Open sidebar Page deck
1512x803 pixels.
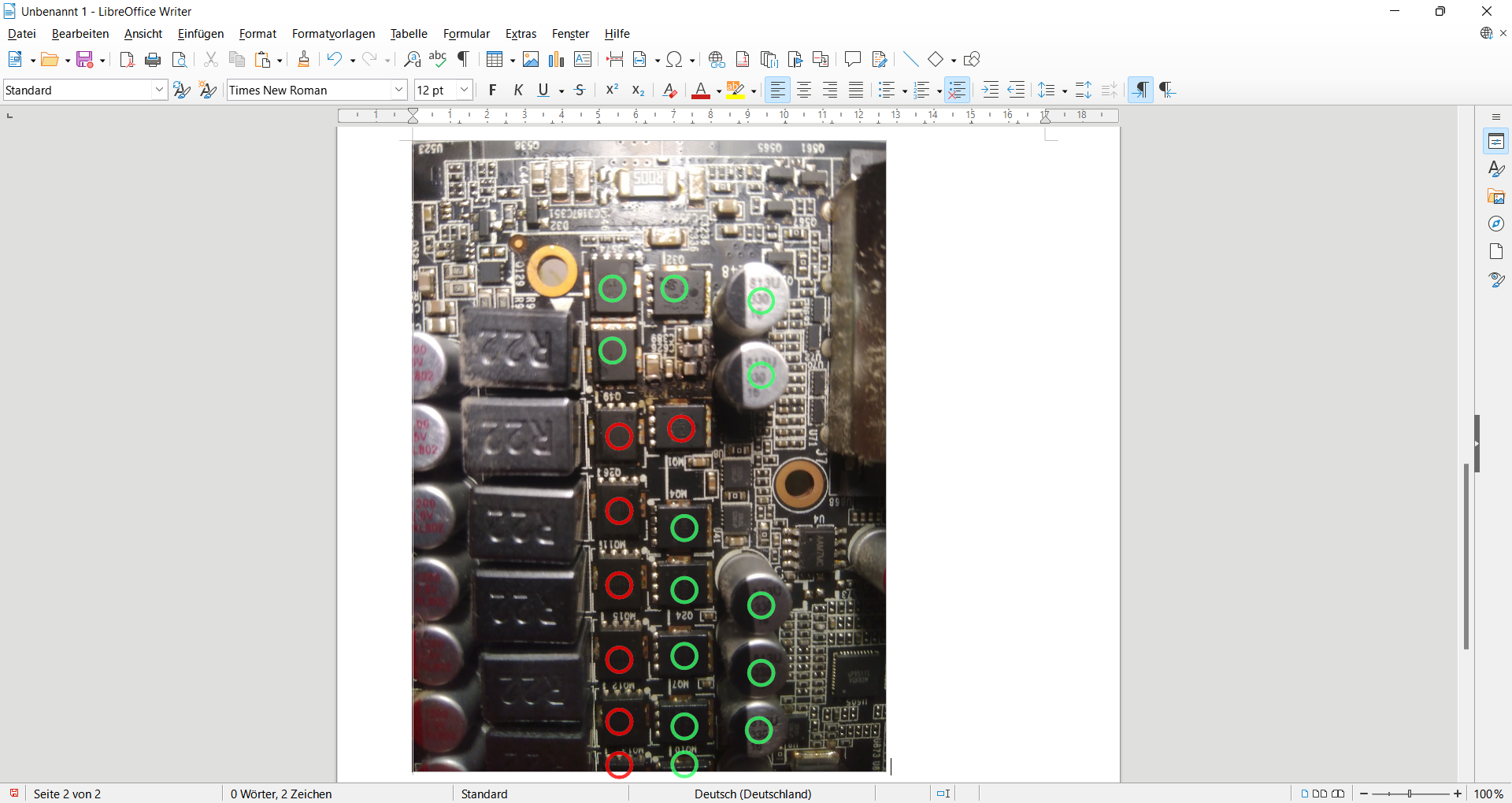[x=1496, y=252]
